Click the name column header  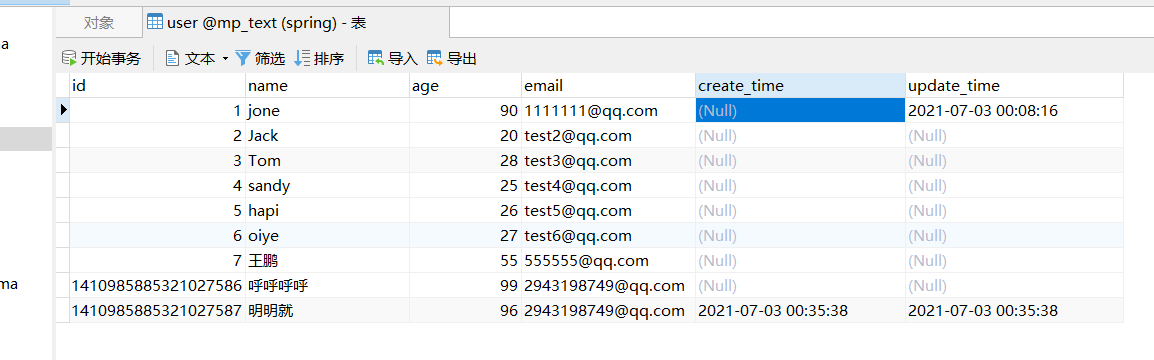(328, 85)
